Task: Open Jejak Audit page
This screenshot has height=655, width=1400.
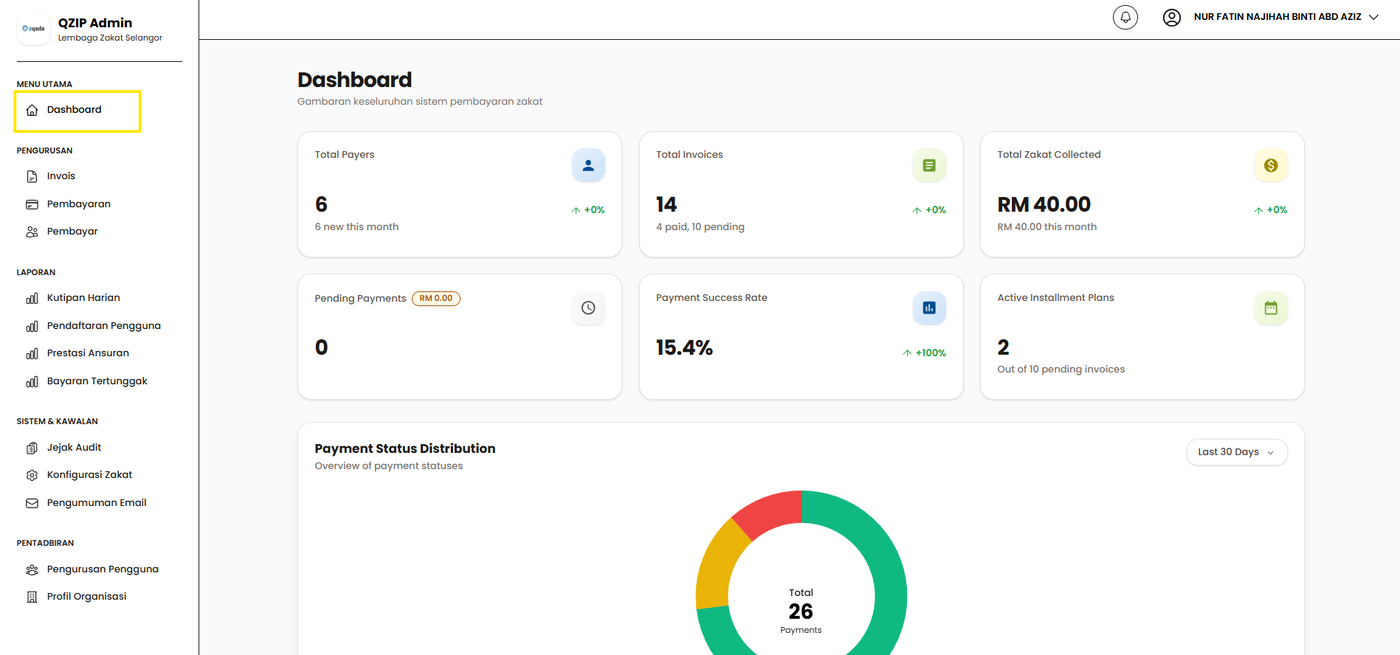Action: point(73,448)
